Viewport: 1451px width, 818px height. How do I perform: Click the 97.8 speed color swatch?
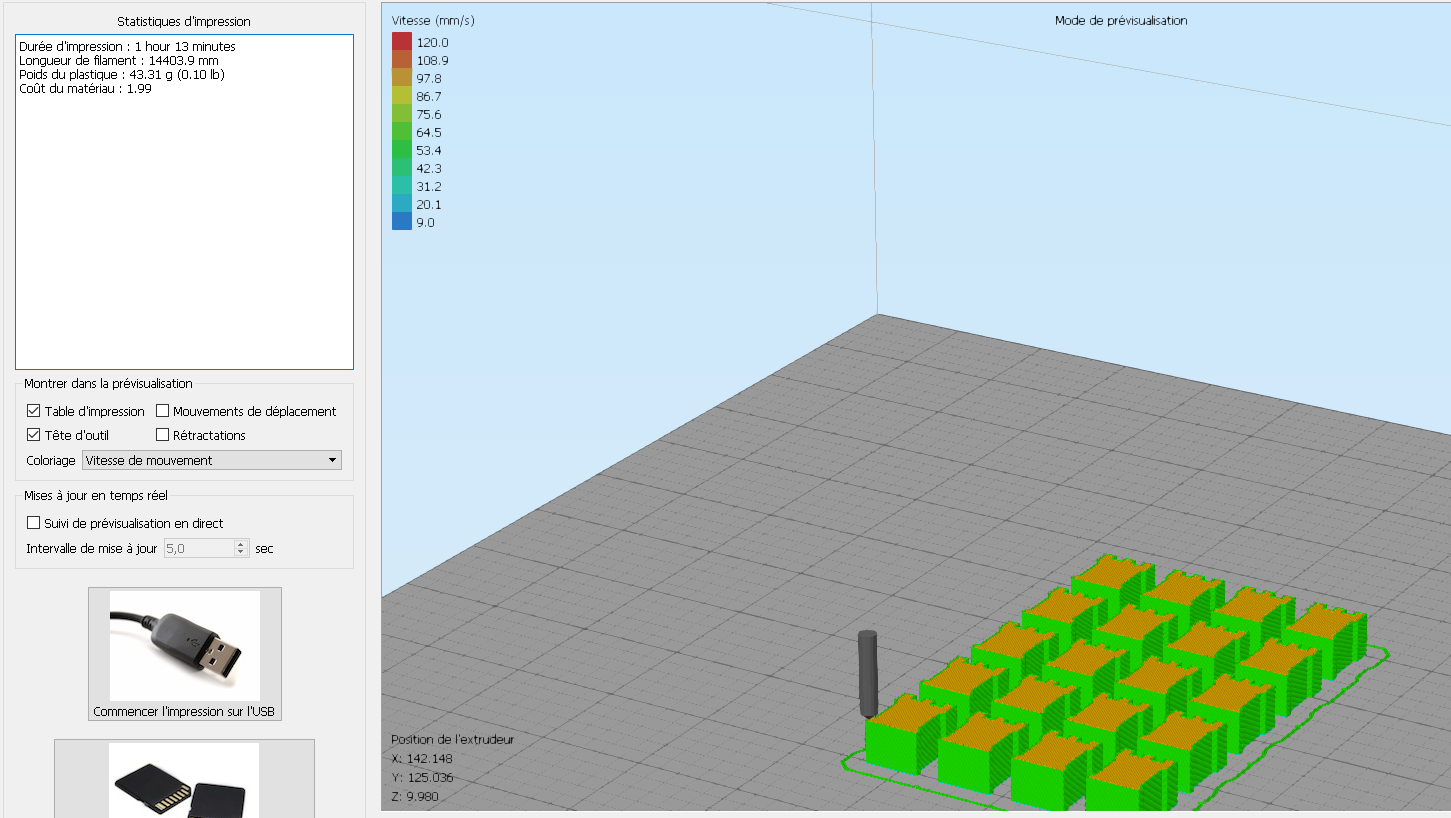pos(402,78)
